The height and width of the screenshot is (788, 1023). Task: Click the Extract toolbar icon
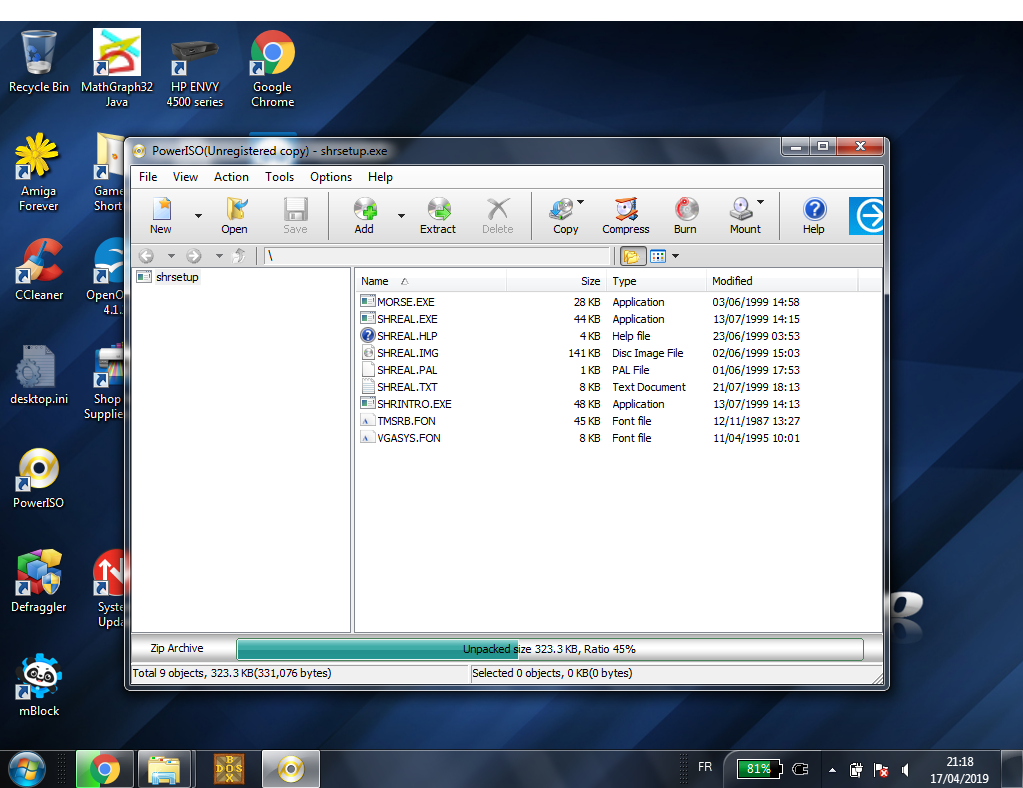pos(438,215)
